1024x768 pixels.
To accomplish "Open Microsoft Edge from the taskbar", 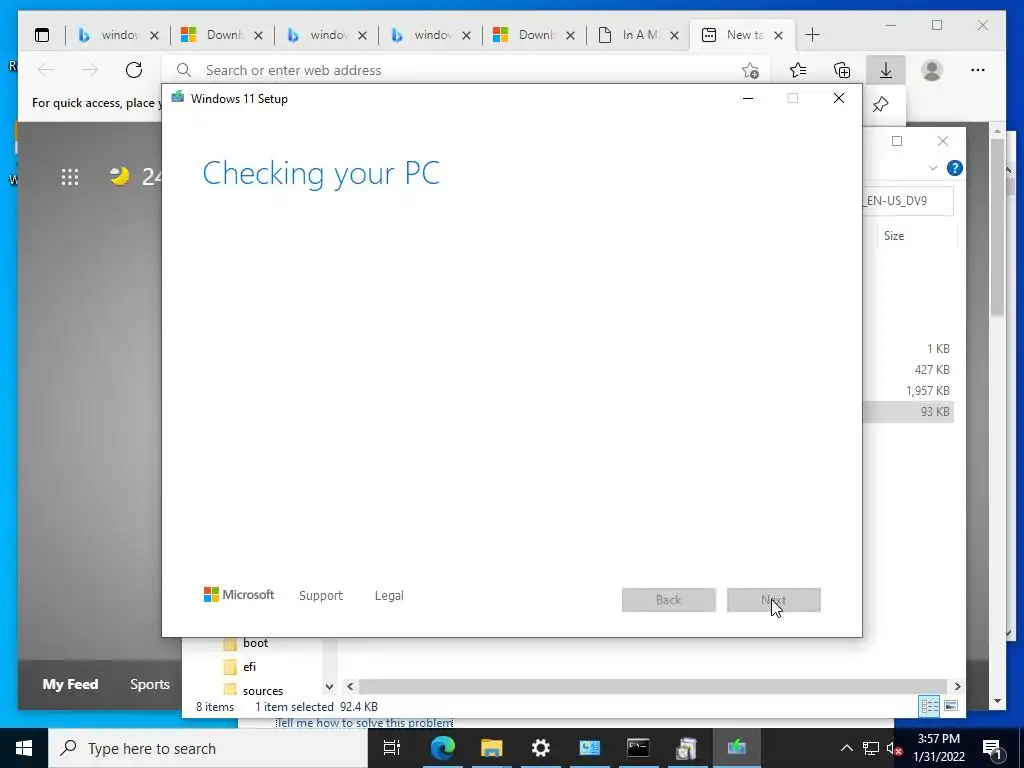I will point(442,748).
